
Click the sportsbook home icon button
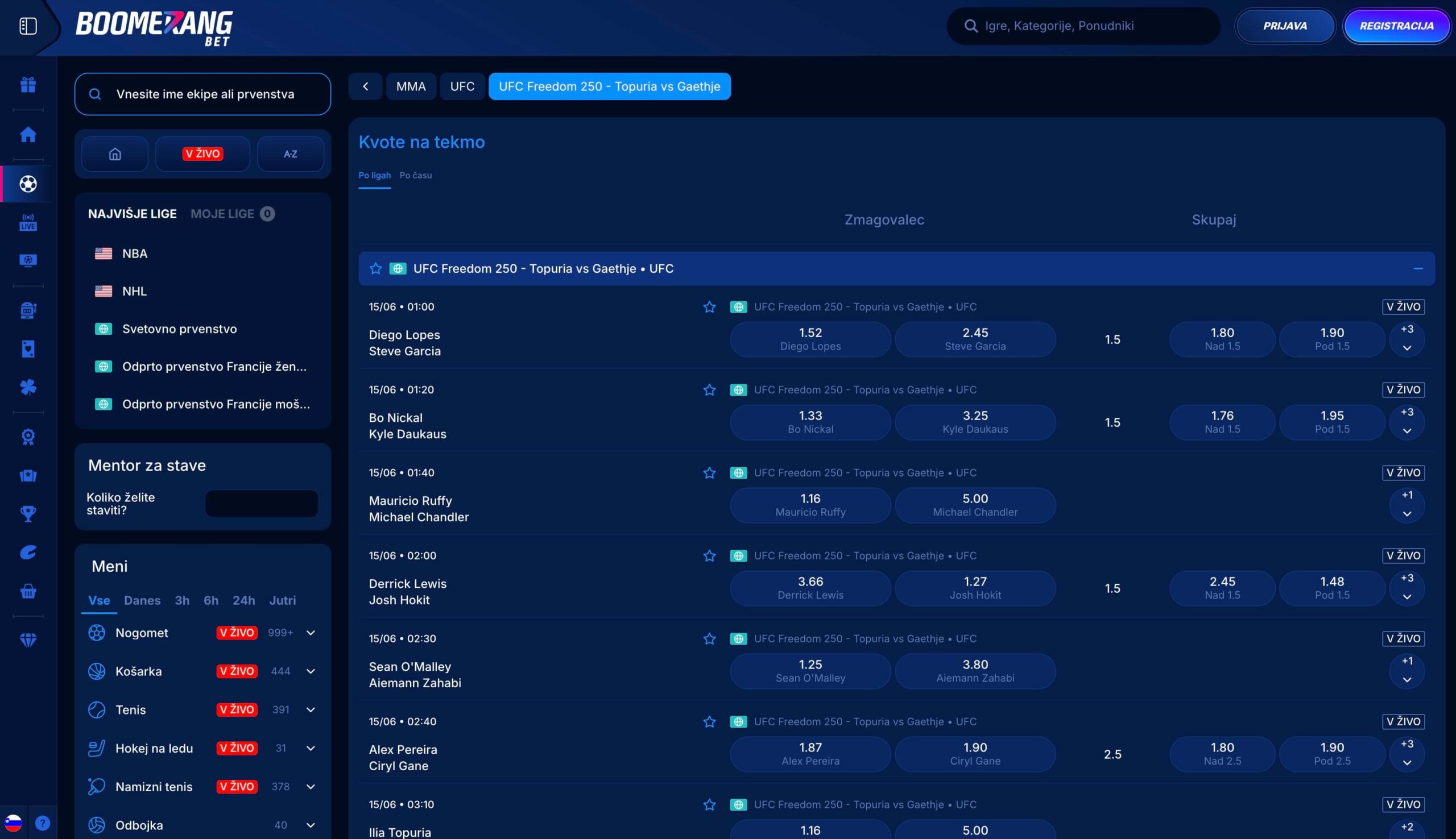click(x=115, y=154)
